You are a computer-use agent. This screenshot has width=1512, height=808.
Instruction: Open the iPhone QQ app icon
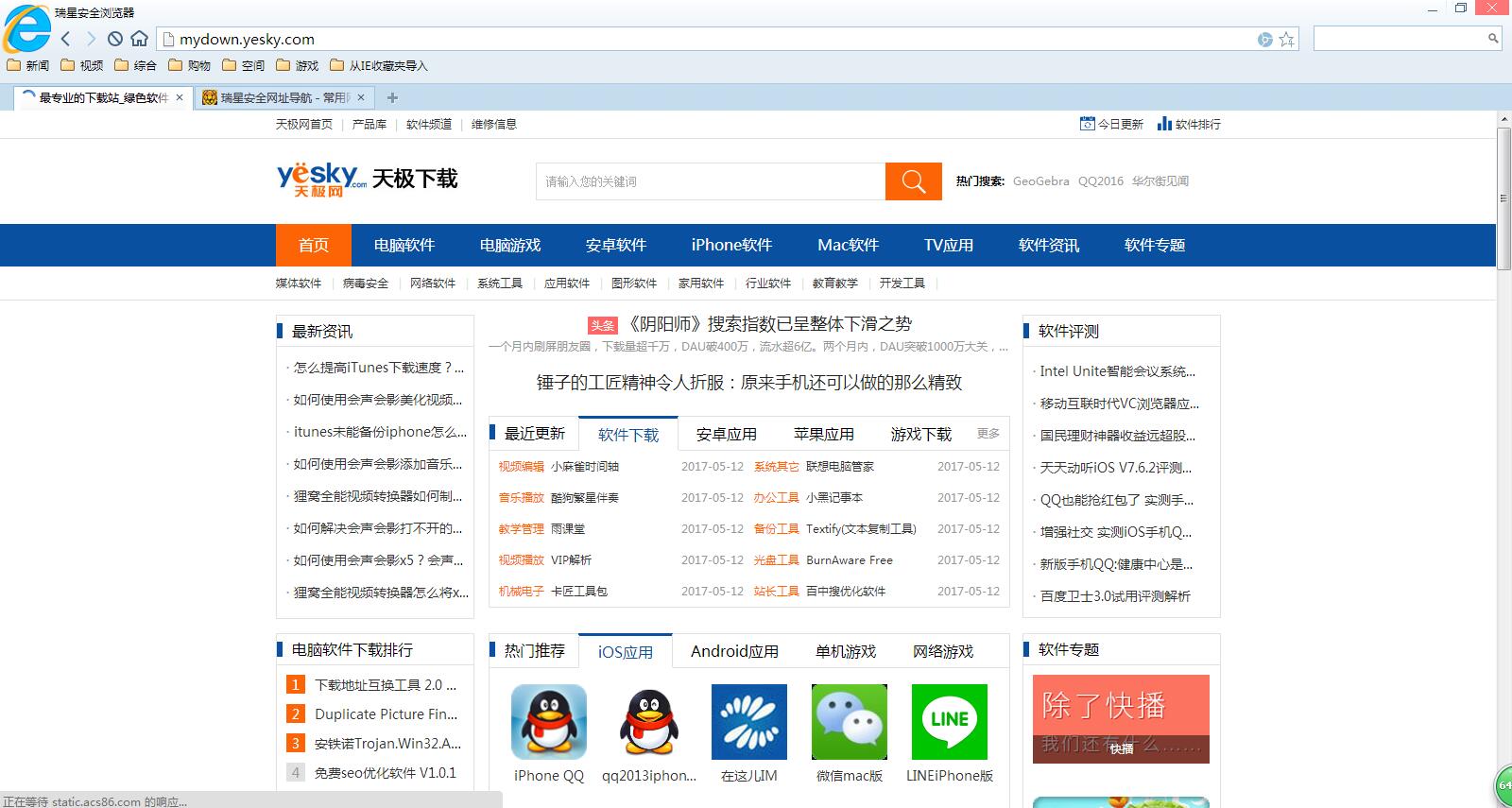point(548,722)
